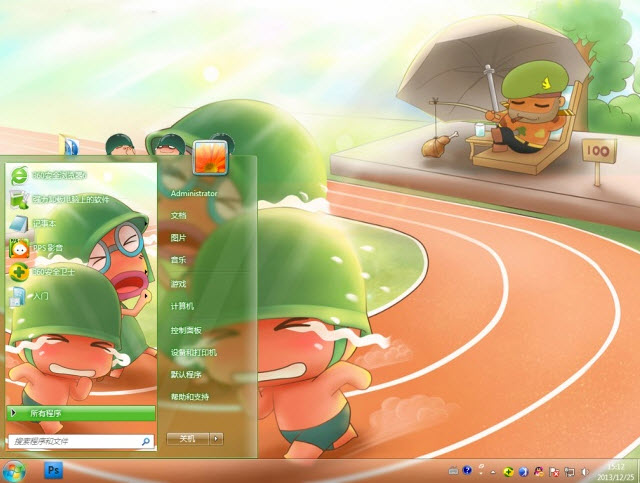Open Action Center flag tray icon
The image size is (640, 483).
(554, 472)
